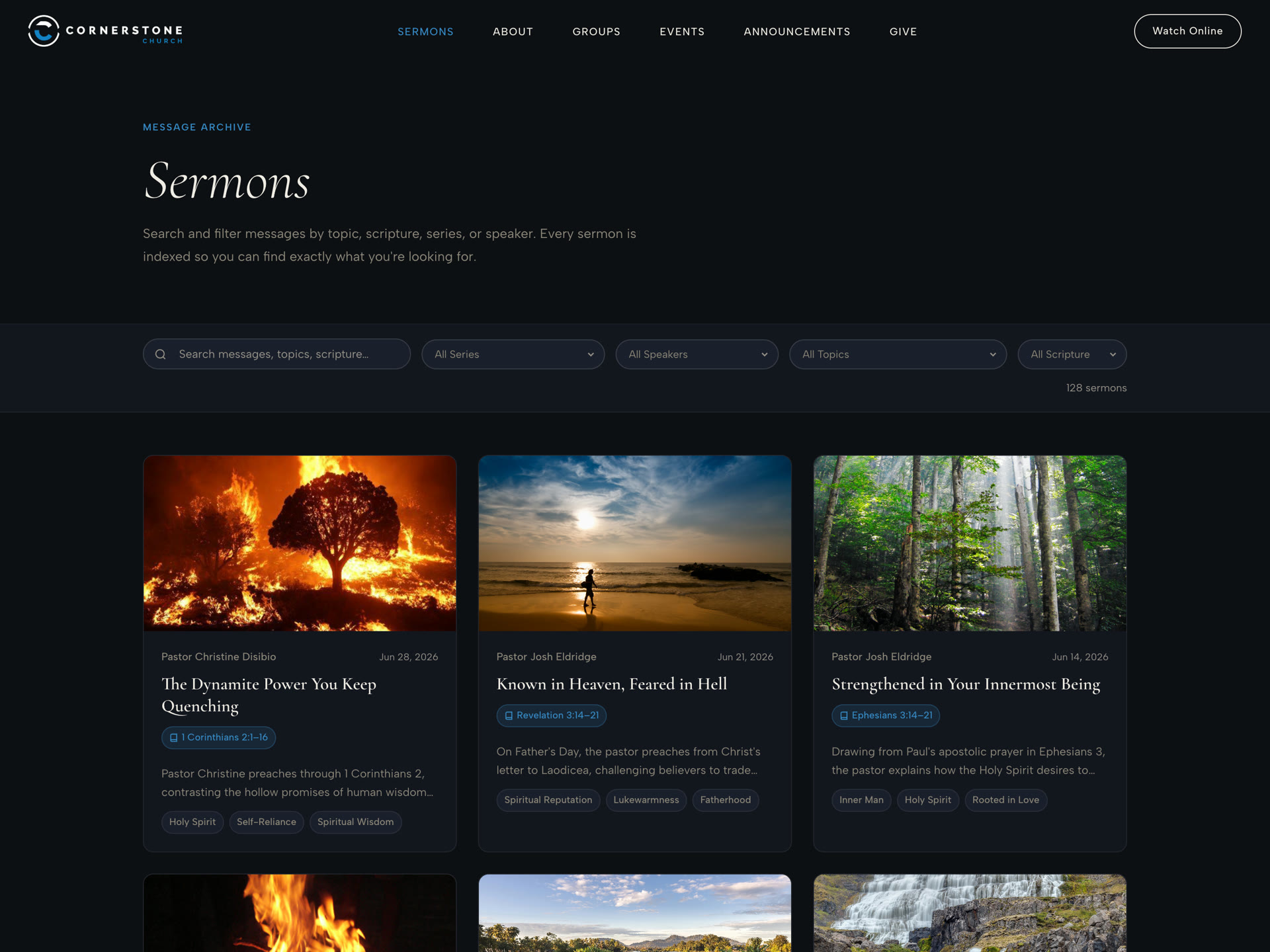Viewport: 1270px width, 952px height.
Task: Open the Groups nav item
Action: pos(596,32)
